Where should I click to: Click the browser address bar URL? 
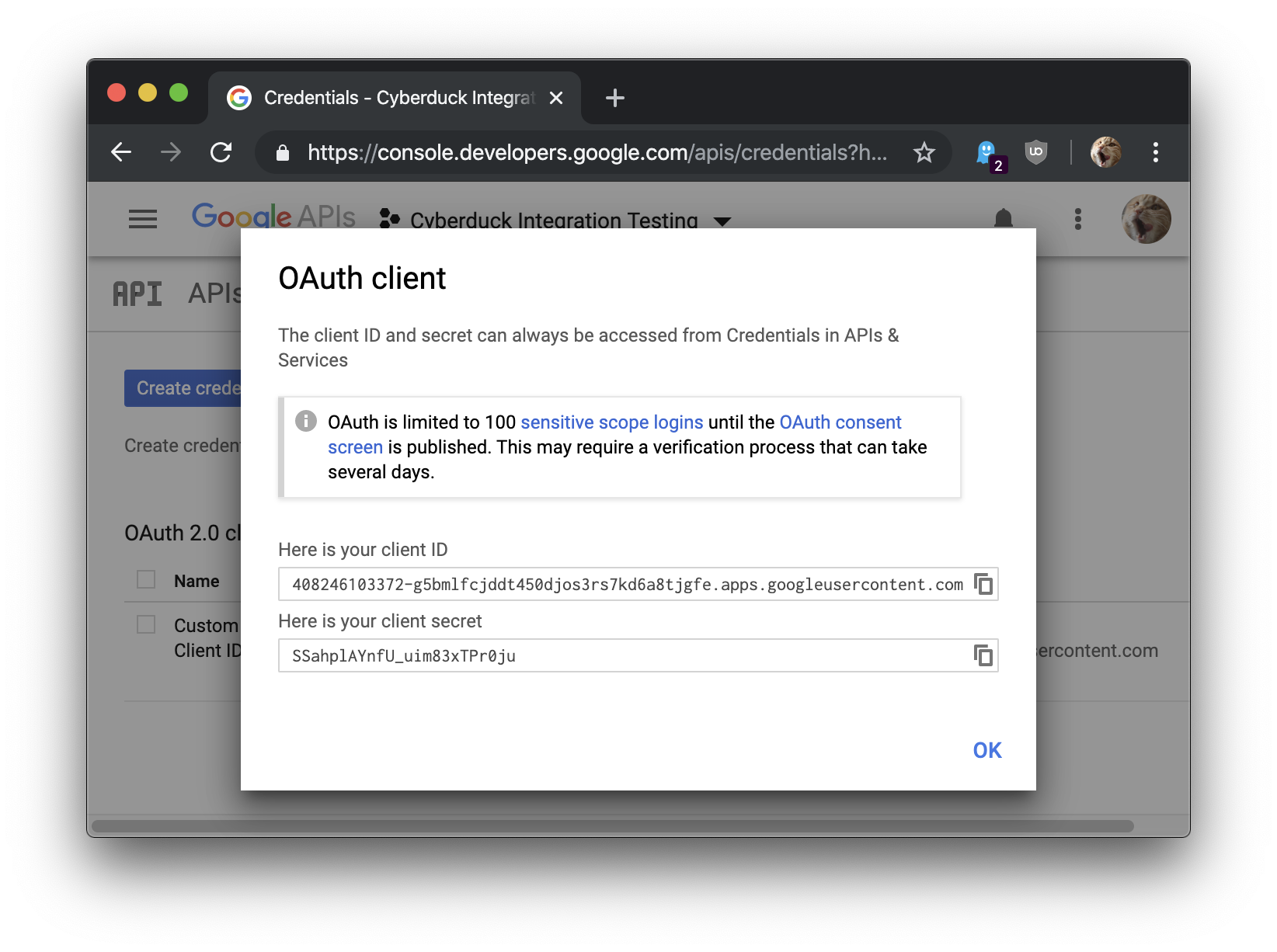(597, 152)
